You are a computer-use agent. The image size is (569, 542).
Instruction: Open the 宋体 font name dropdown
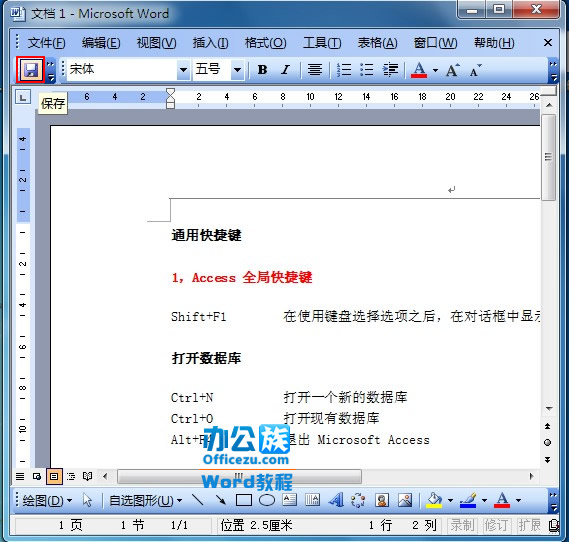click(183, 69)
